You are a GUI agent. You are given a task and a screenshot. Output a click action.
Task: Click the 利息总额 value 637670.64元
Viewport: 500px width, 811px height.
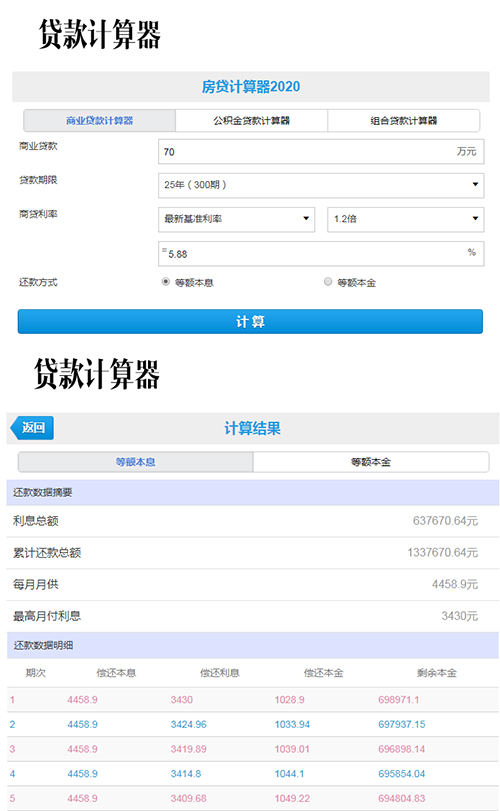pyautogui.click(x=445, y=521)
